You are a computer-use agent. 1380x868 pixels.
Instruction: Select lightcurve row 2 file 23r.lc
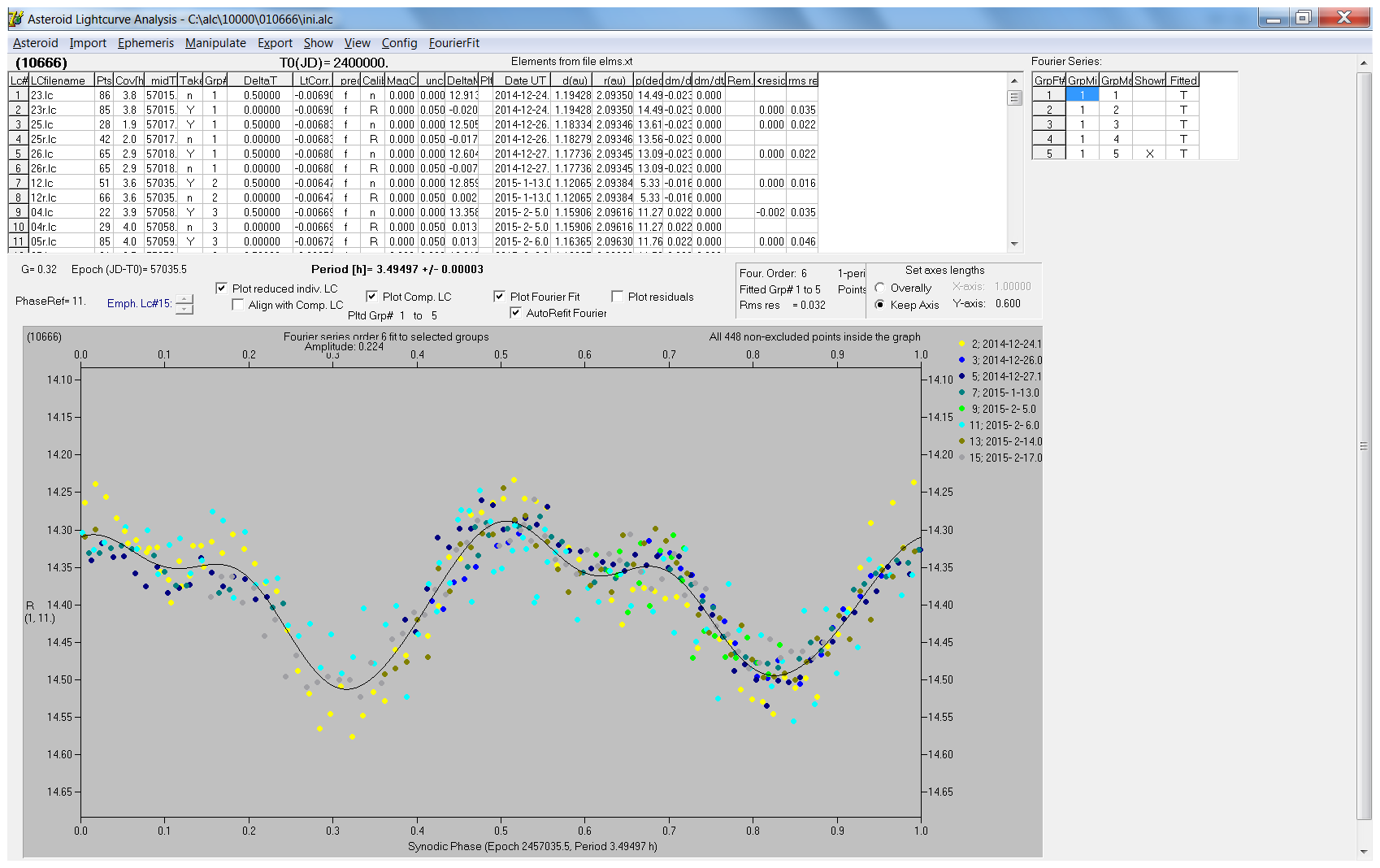[413, 110]
